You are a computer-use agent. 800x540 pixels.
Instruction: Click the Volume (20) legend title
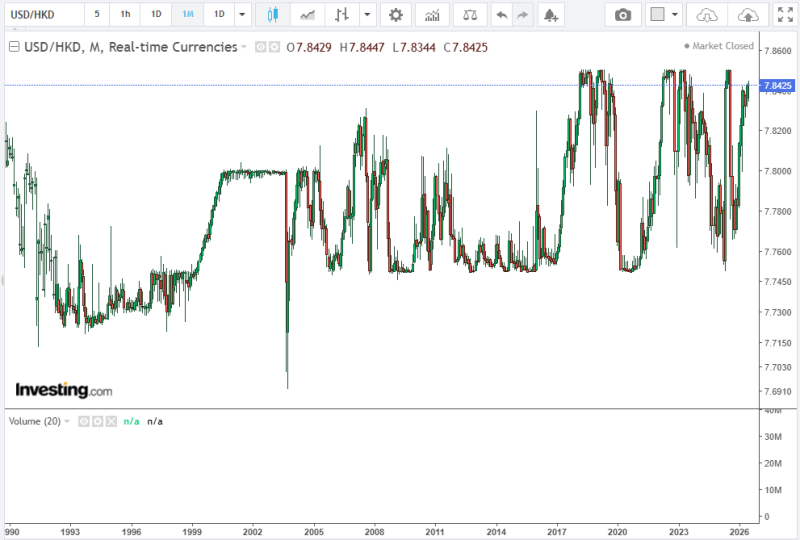35,421
